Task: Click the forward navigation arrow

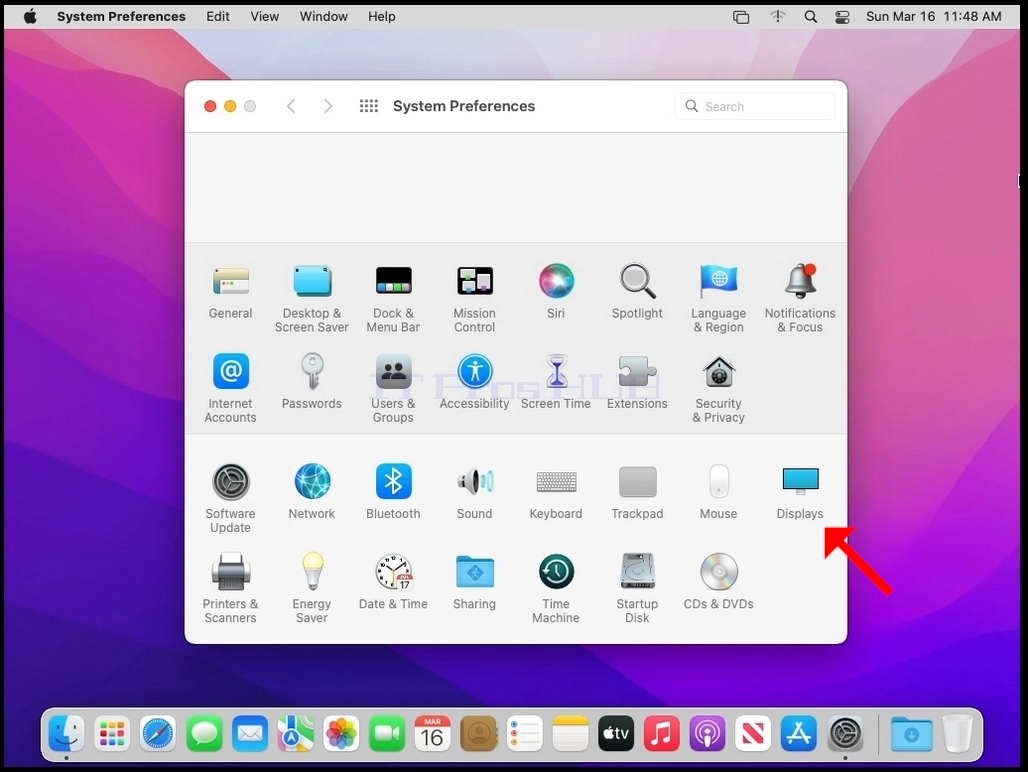Action: pos(328,106)
